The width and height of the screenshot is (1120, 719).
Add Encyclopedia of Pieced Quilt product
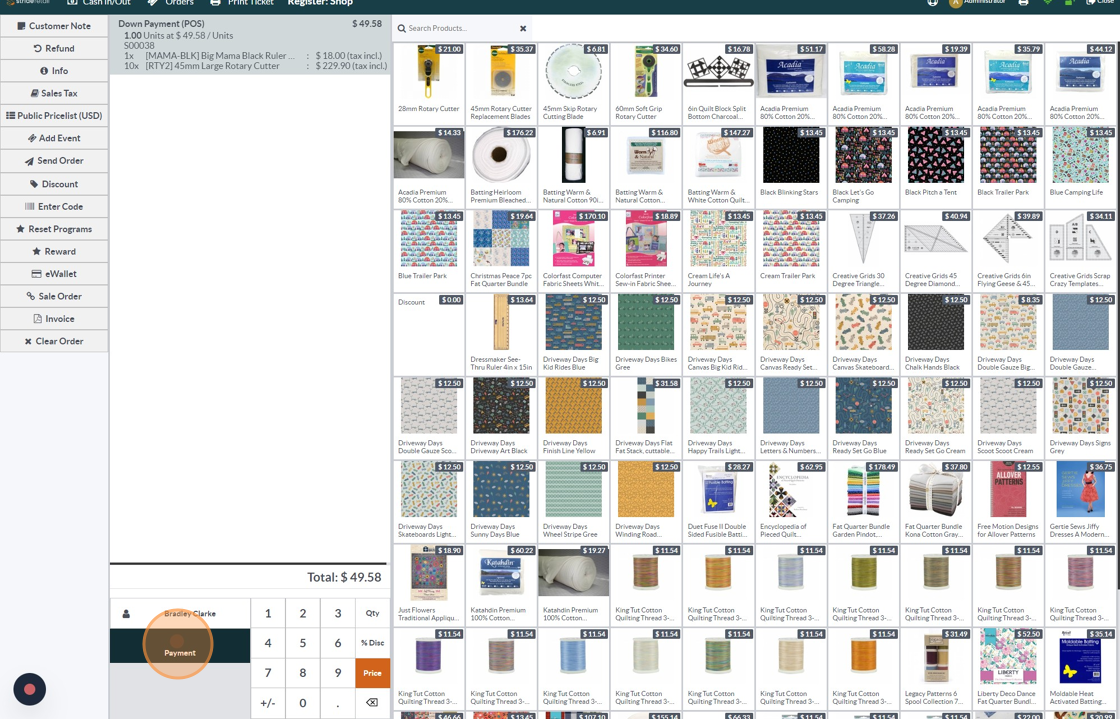[x=791, y=501]
